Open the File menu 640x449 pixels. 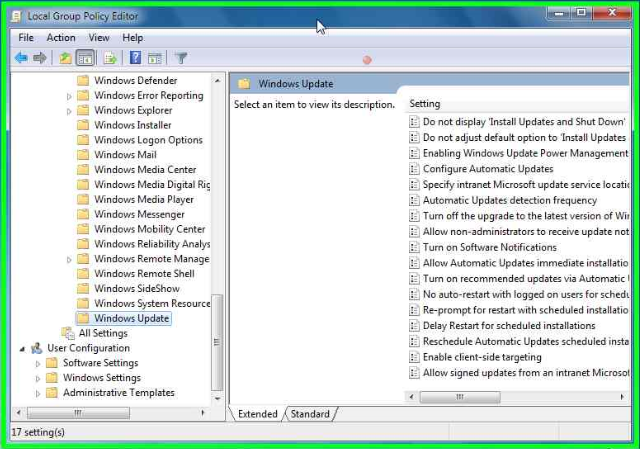point(26,38)
